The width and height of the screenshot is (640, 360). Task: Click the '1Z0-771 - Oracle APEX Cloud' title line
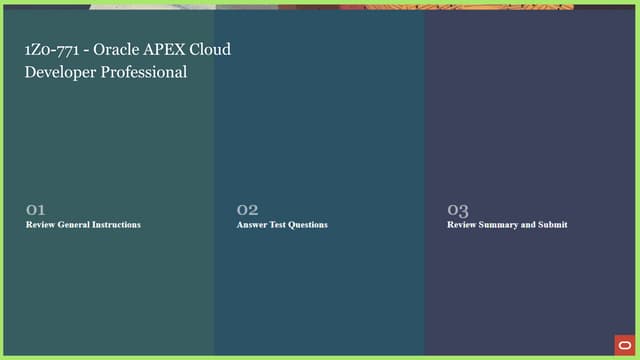[128, 49]
